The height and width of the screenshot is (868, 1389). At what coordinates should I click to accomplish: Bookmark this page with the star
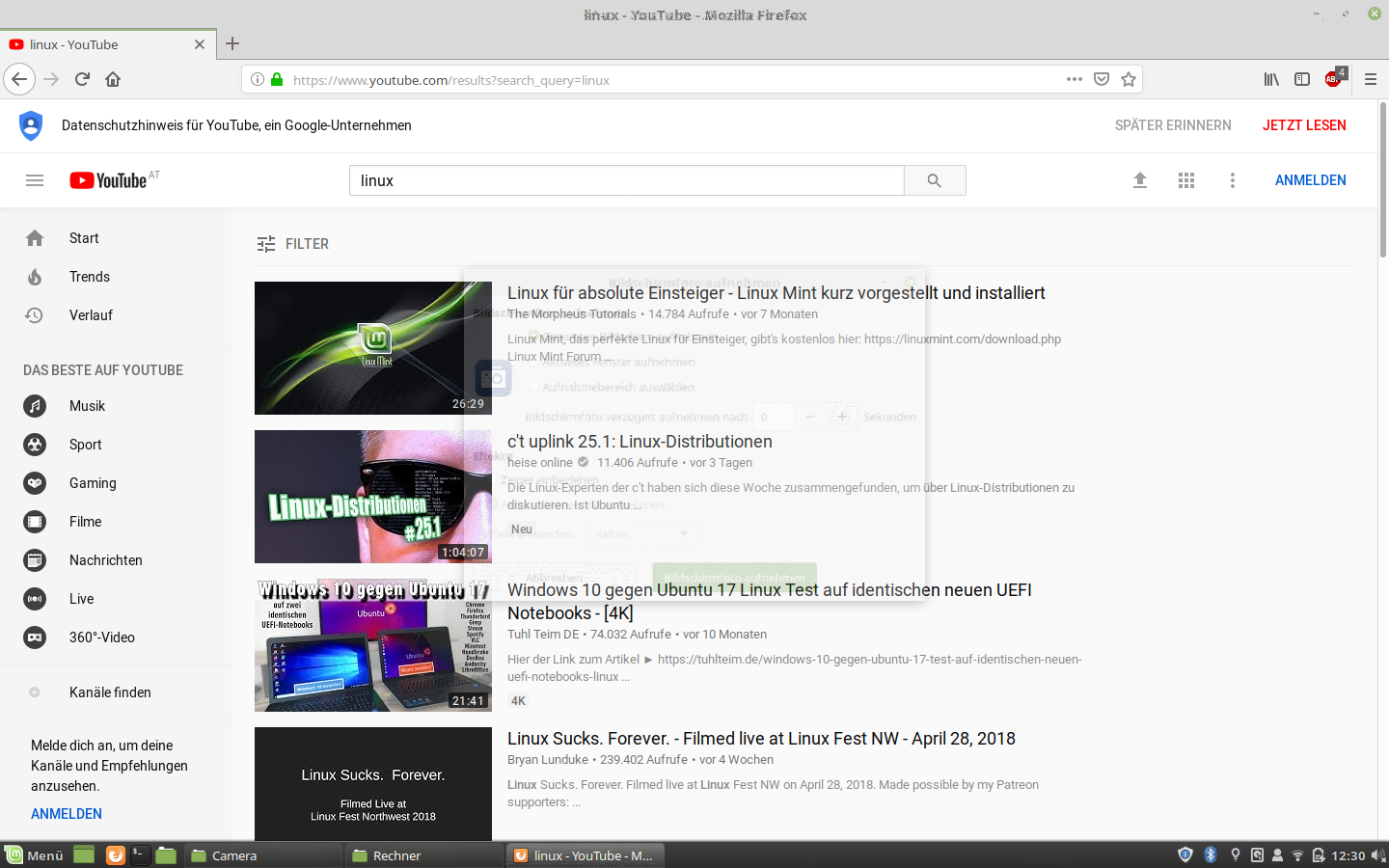tap(1129, 79)
